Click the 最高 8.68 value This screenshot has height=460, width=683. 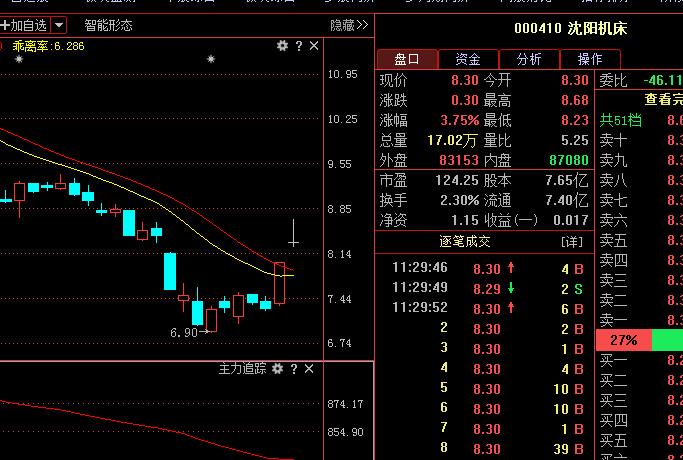[575, 100]
